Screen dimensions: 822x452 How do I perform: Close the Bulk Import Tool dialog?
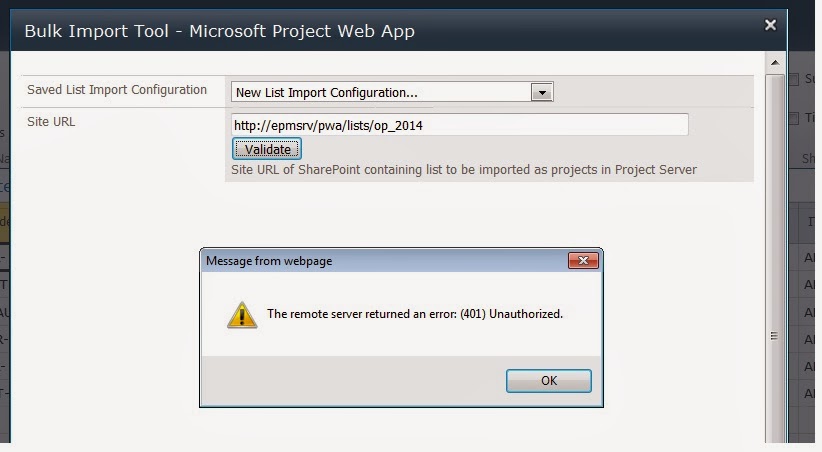pos(769,24)
